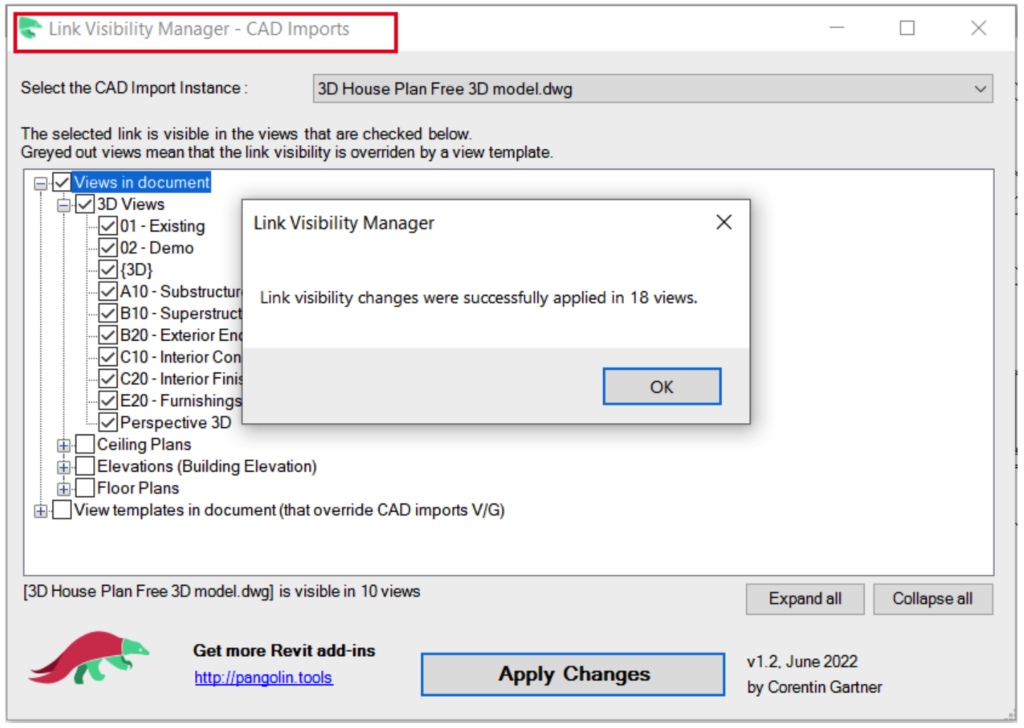Open the pangolin.tools link

(263, 678)
